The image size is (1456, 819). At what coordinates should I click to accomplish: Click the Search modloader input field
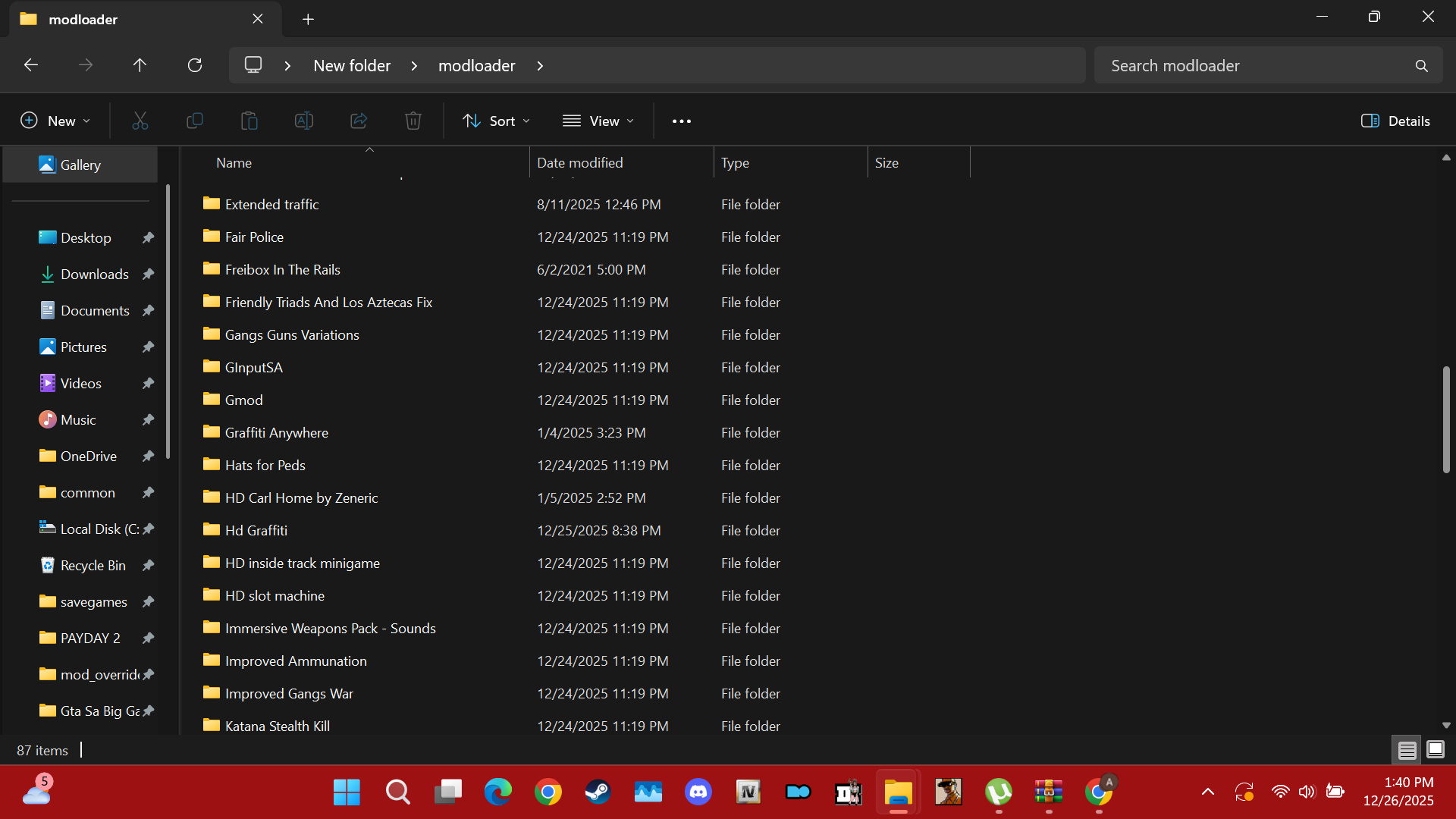[1251, 65]
